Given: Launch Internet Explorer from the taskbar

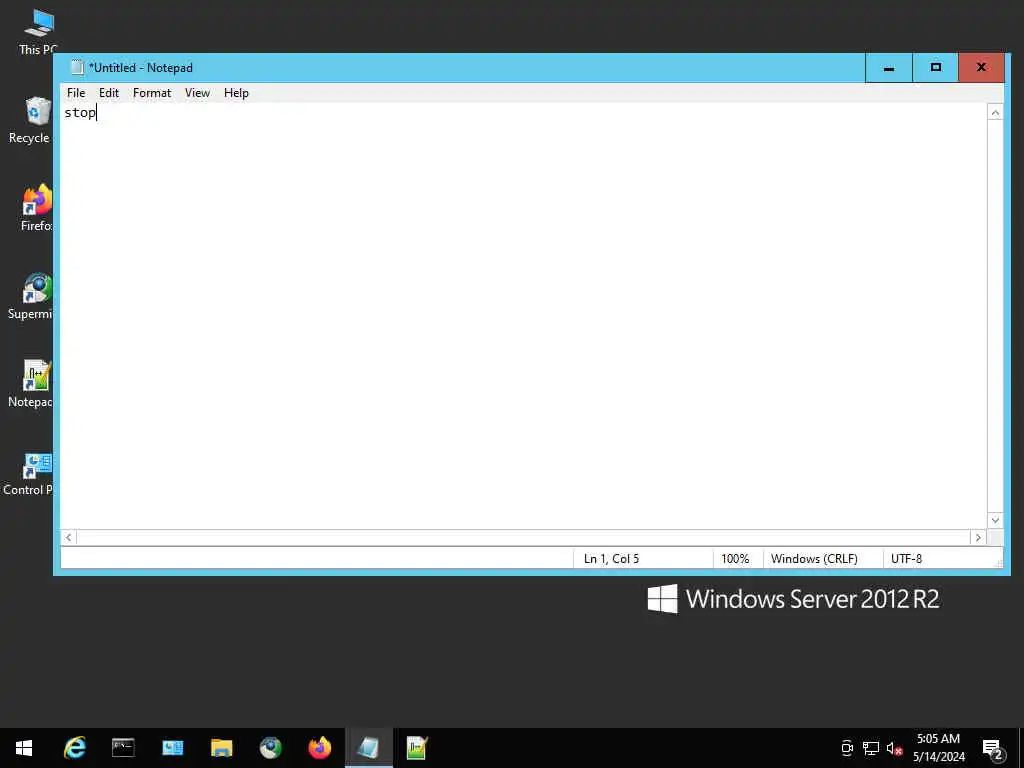Looking at the screenshot, I should coord(74,748).
